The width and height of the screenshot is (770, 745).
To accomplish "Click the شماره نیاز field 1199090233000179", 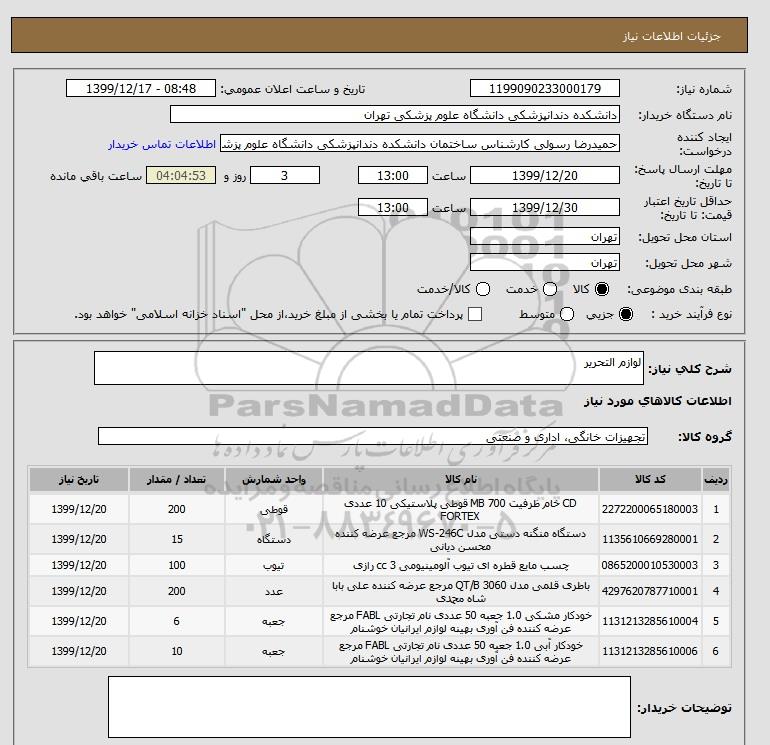I will coord(545,88).
